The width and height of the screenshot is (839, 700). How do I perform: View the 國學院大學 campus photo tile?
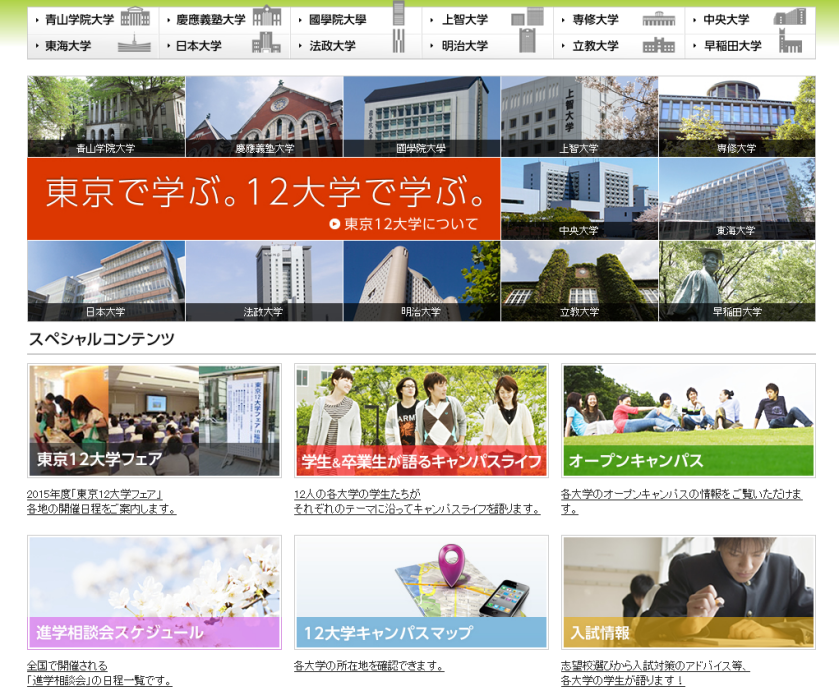[422, 116]
